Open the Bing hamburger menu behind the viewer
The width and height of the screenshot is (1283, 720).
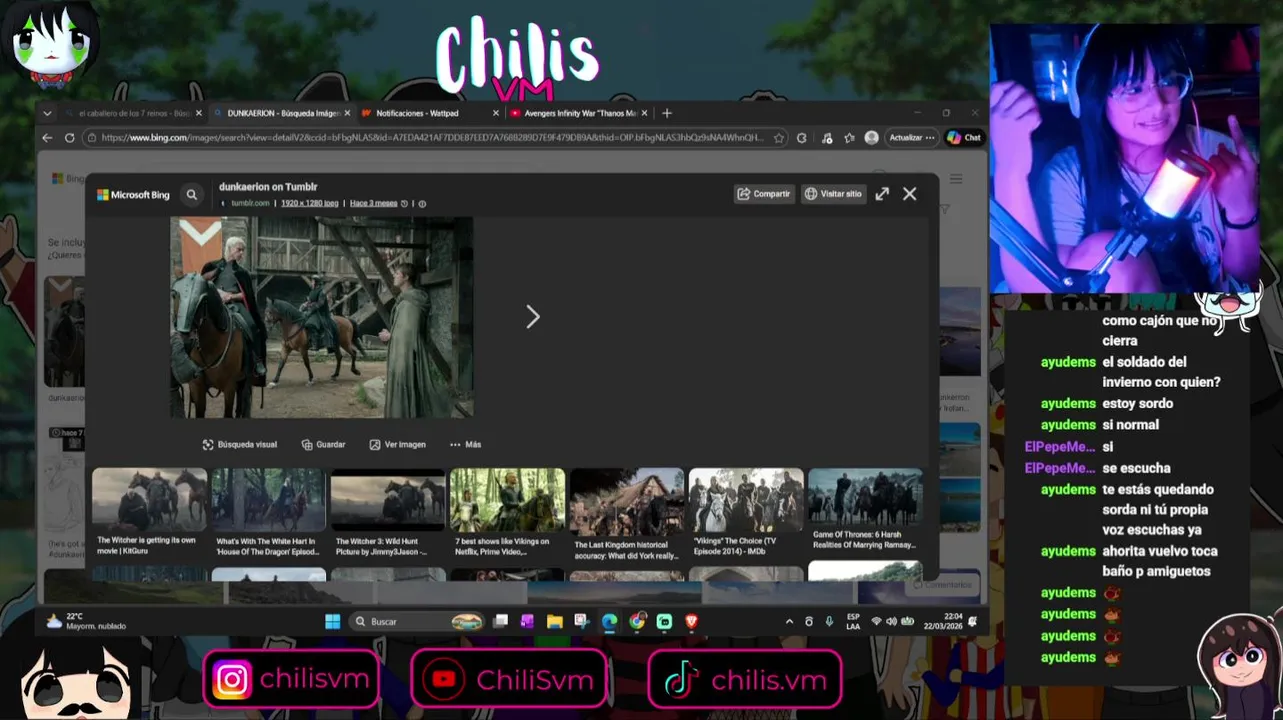tap(956, 179)
